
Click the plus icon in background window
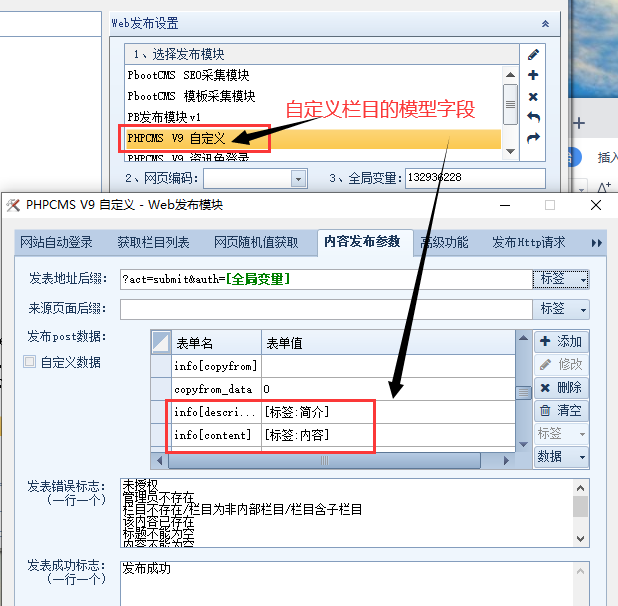[x=579, y=123]
